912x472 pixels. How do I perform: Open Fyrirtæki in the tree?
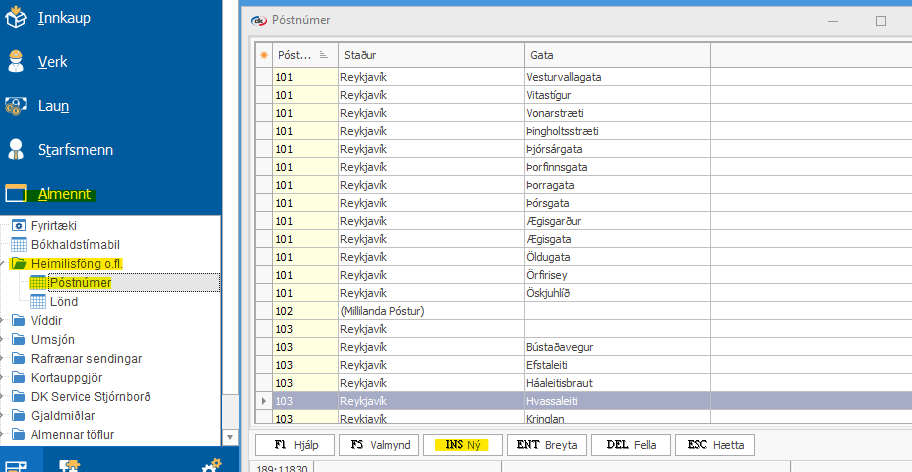pos(53,226)
